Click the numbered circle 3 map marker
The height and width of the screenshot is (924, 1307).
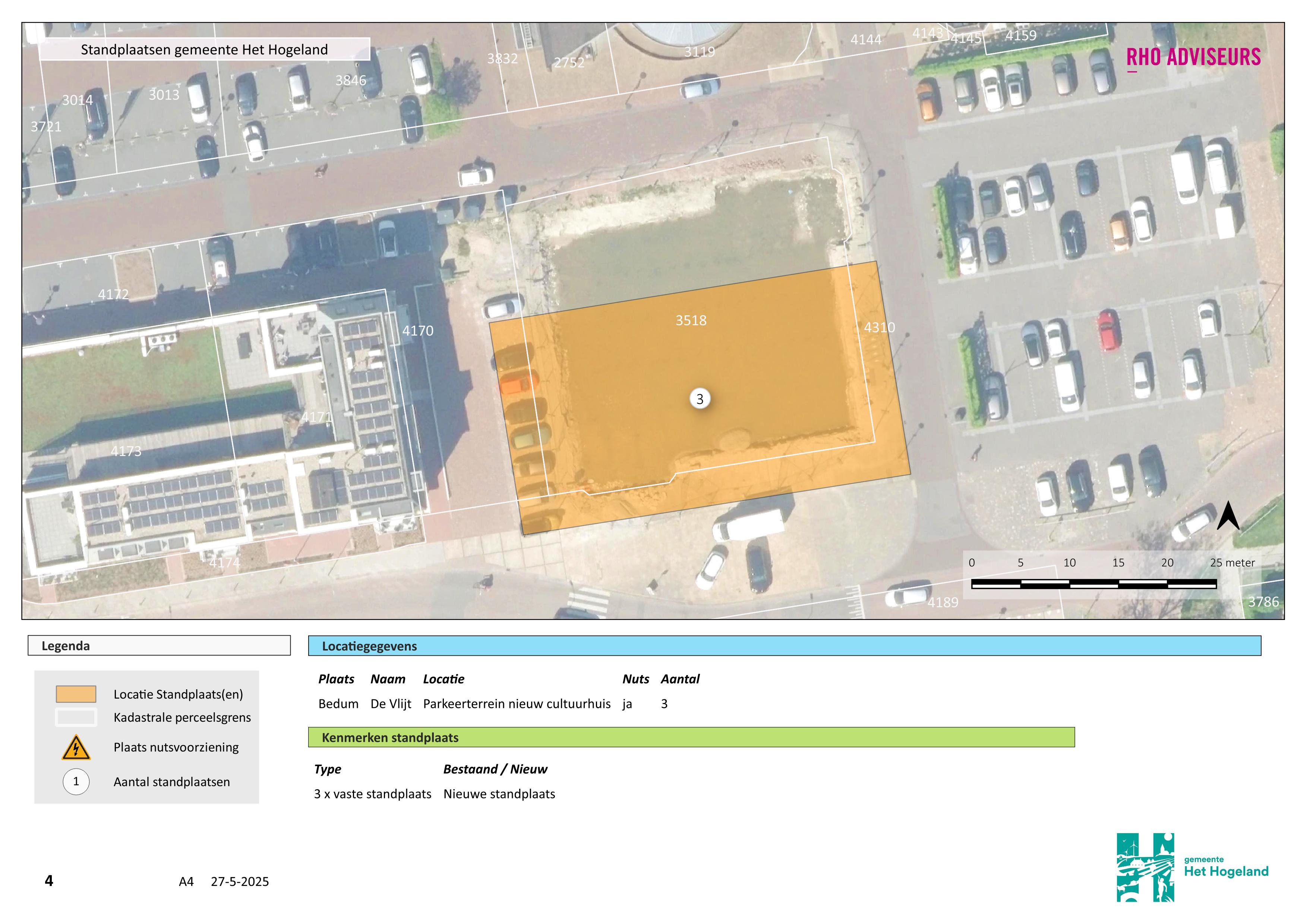coord(700,399)
